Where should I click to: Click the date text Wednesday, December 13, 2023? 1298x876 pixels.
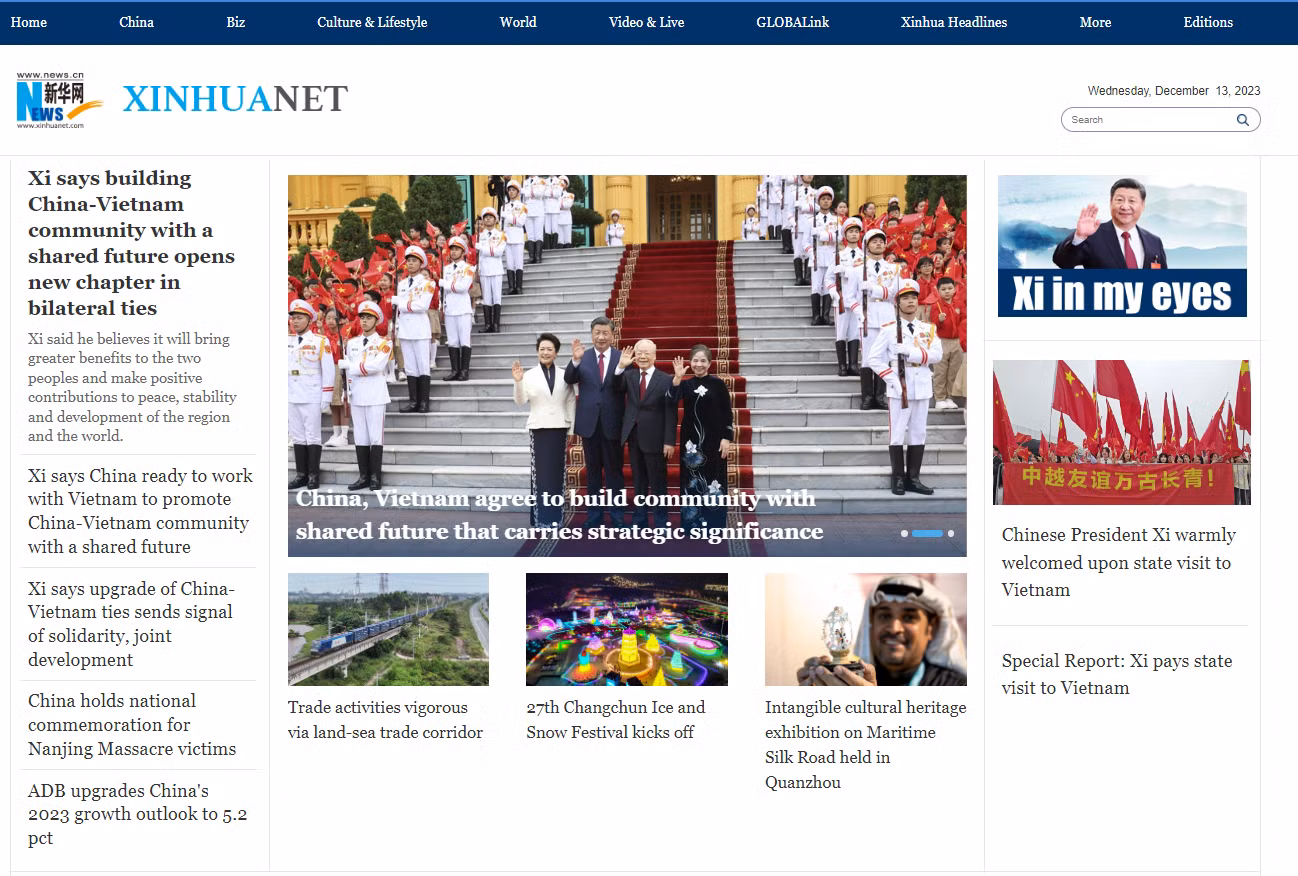tap(1174, 91)
